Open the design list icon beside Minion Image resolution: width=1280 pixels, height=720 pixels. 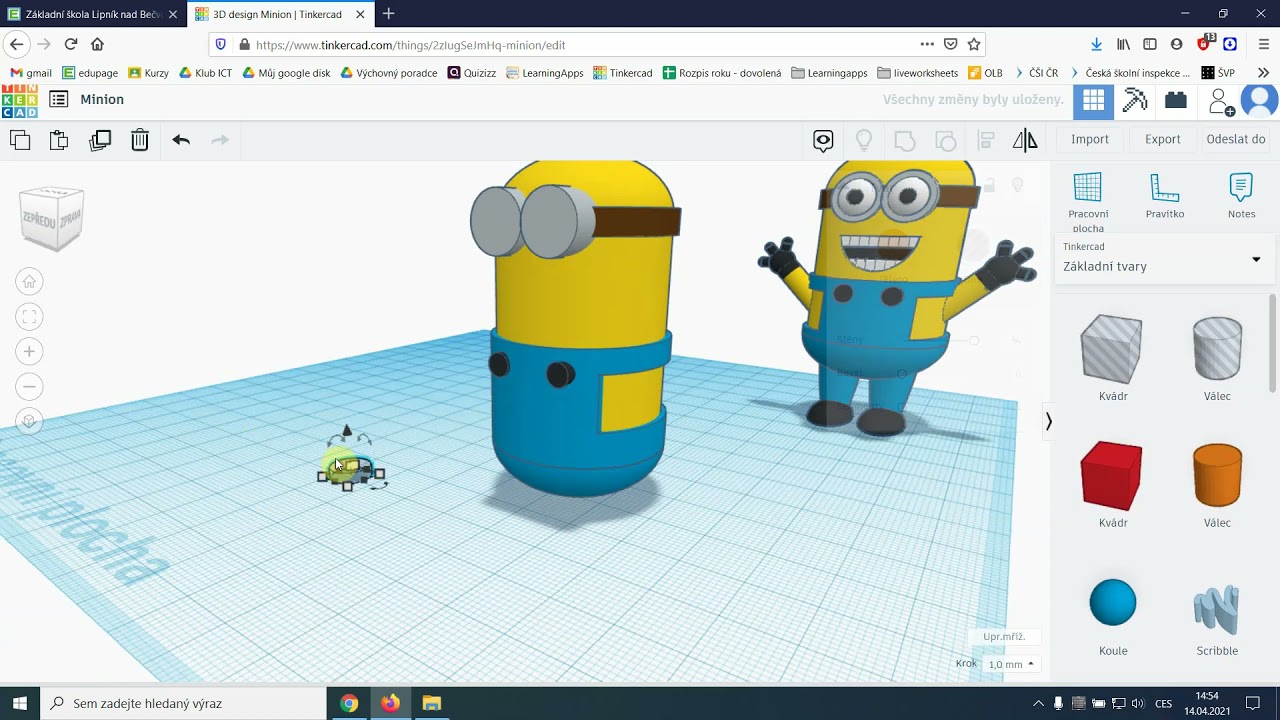[x=59, y=99]
